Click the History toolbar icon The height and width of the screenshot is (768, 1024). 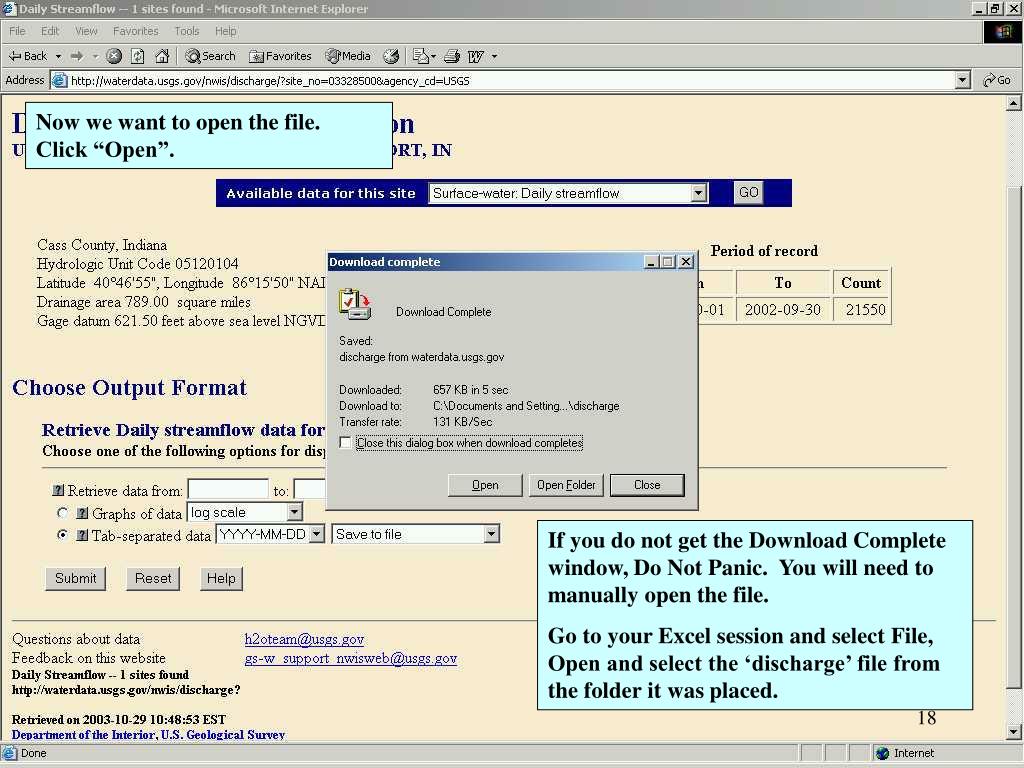pos(391,56)
